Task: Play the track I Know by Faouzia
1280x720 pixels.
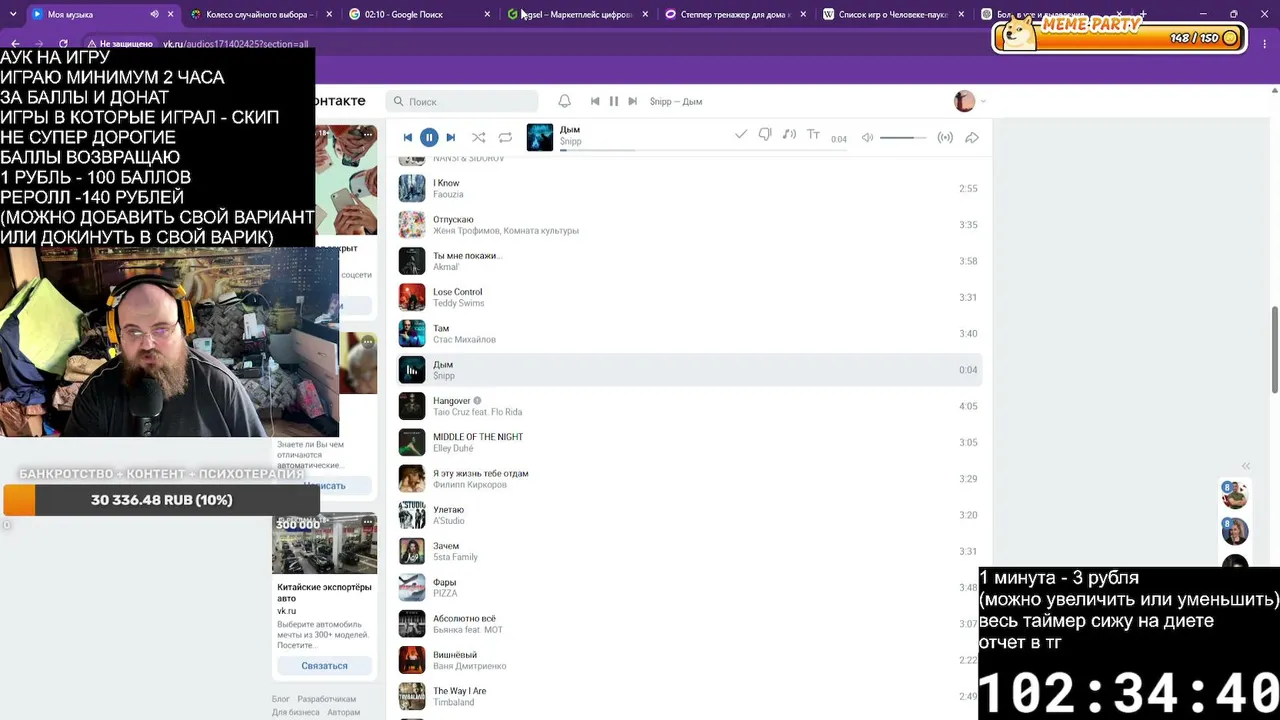Action: point(690,188)
